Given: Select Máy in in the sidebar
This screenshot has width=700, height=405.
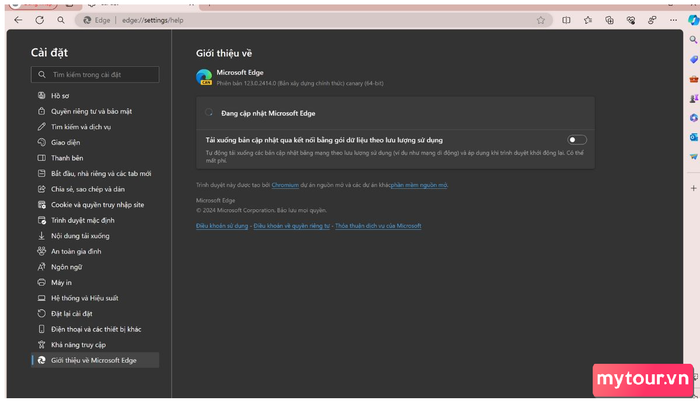Looking at the screenshot, I should [95, 283].
